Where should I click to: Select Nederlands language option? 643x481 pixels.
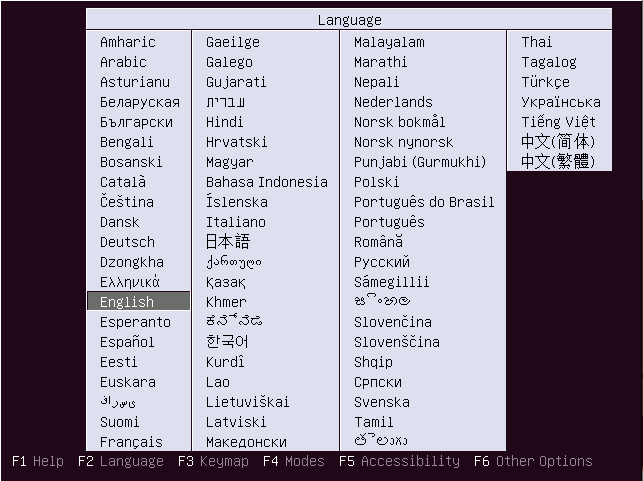(393, 102)
